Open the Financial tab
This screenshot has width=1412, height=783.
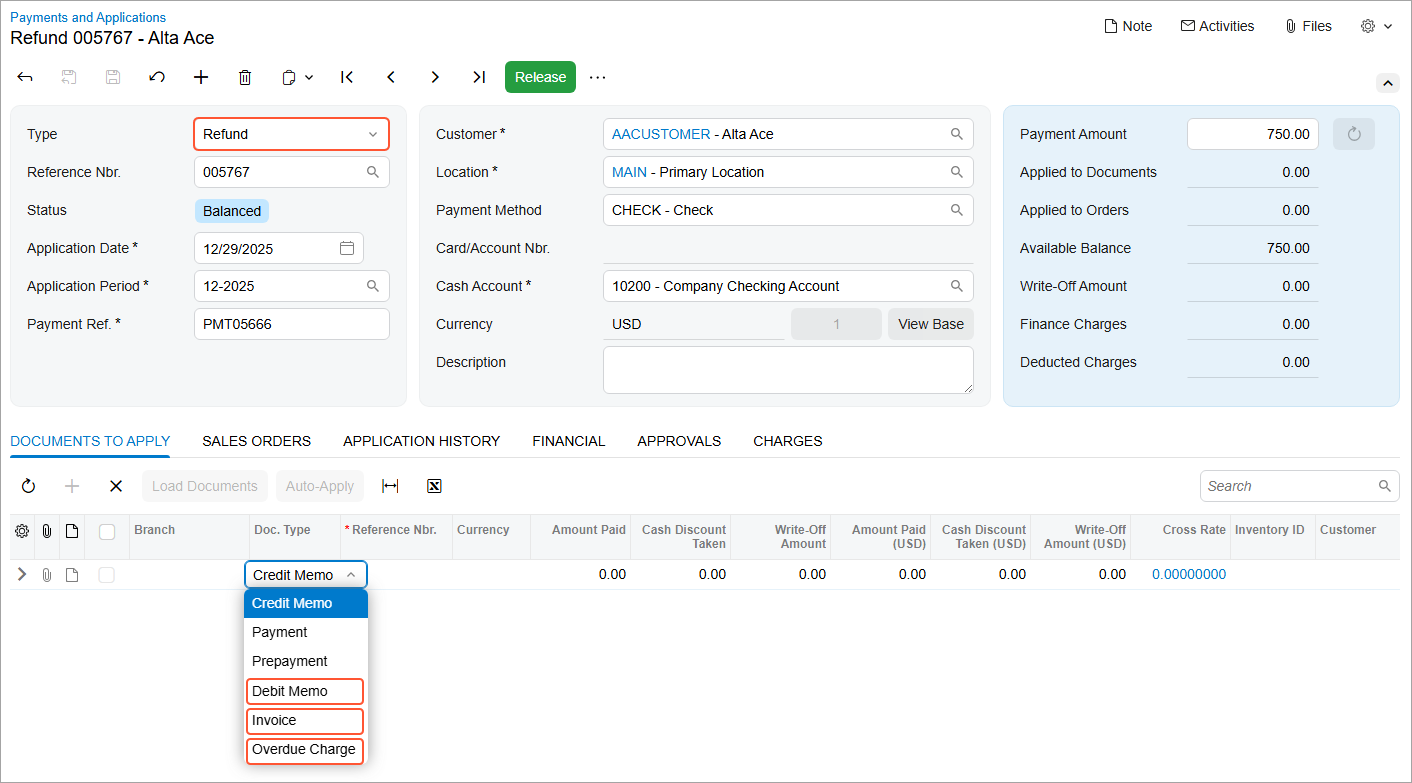point(569,441)
